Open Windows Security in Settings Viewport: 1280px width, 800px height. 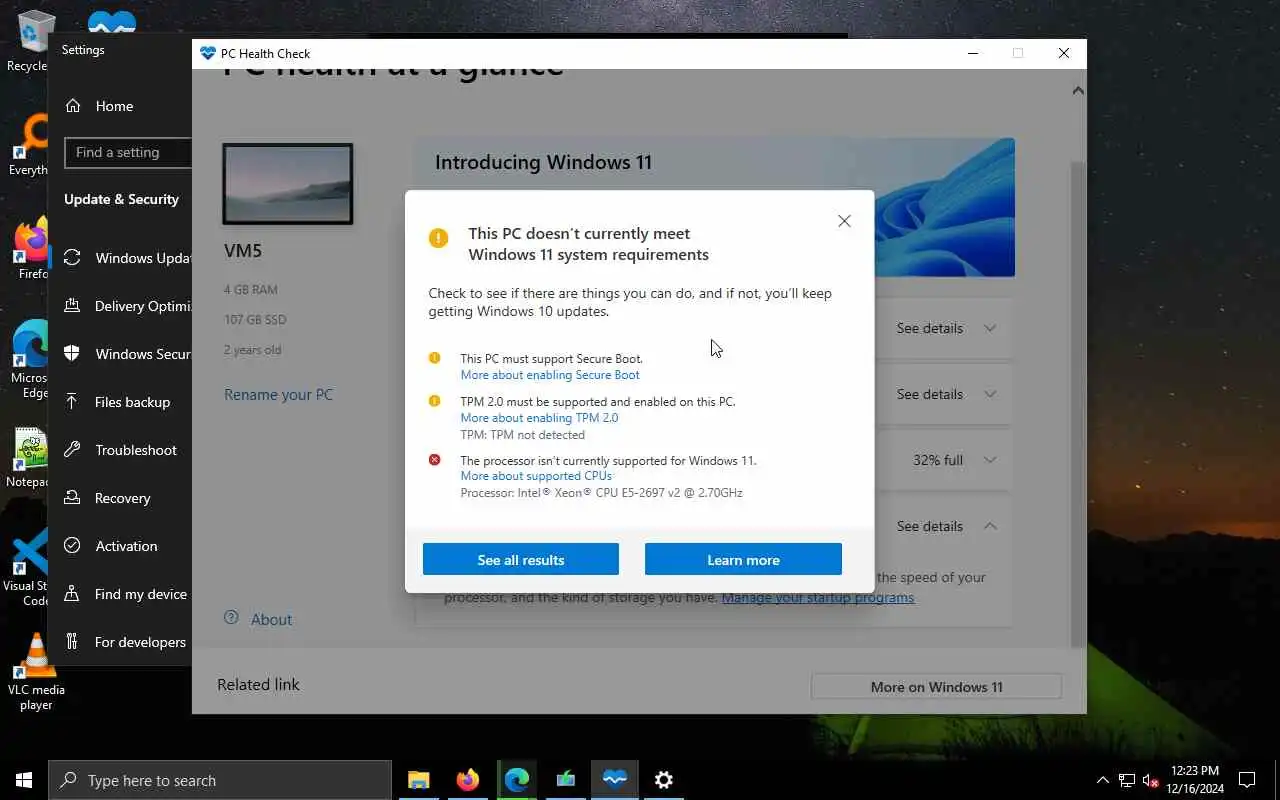(x=121, y=354)
